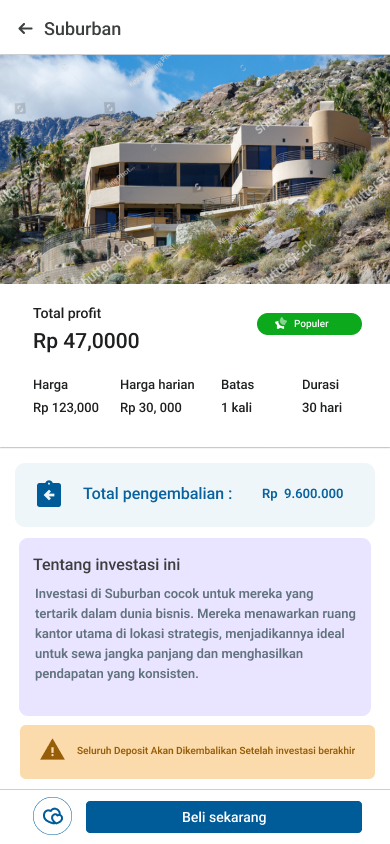Click the Beli sekarang button
The height and width of the screenshot is (844, 390).
(224, 817)
